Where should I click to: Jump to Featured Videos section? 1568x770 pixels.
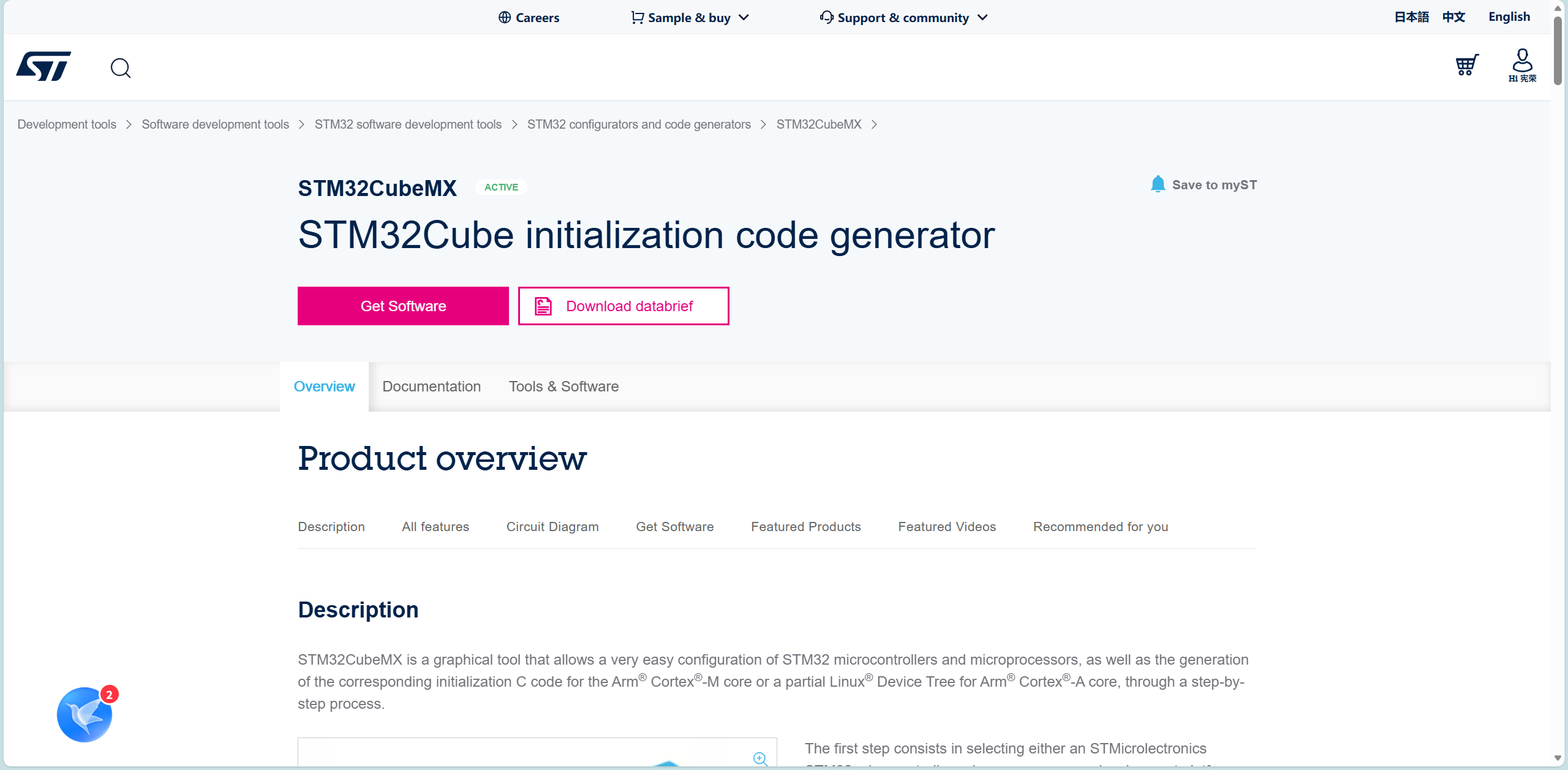[947, 527]
